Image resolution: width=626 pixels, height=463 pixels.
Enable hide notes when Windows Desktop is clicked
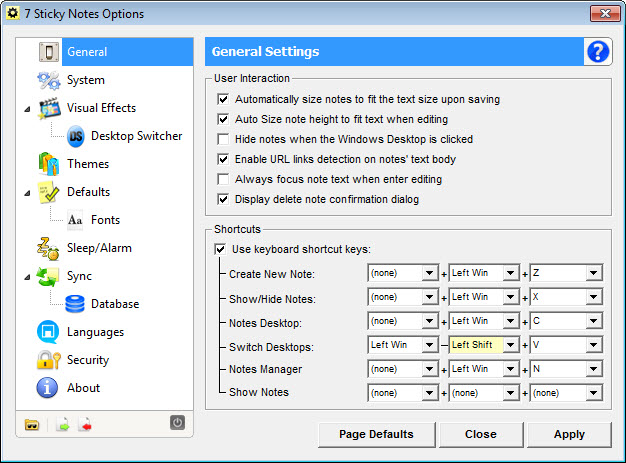click(223, 139)
